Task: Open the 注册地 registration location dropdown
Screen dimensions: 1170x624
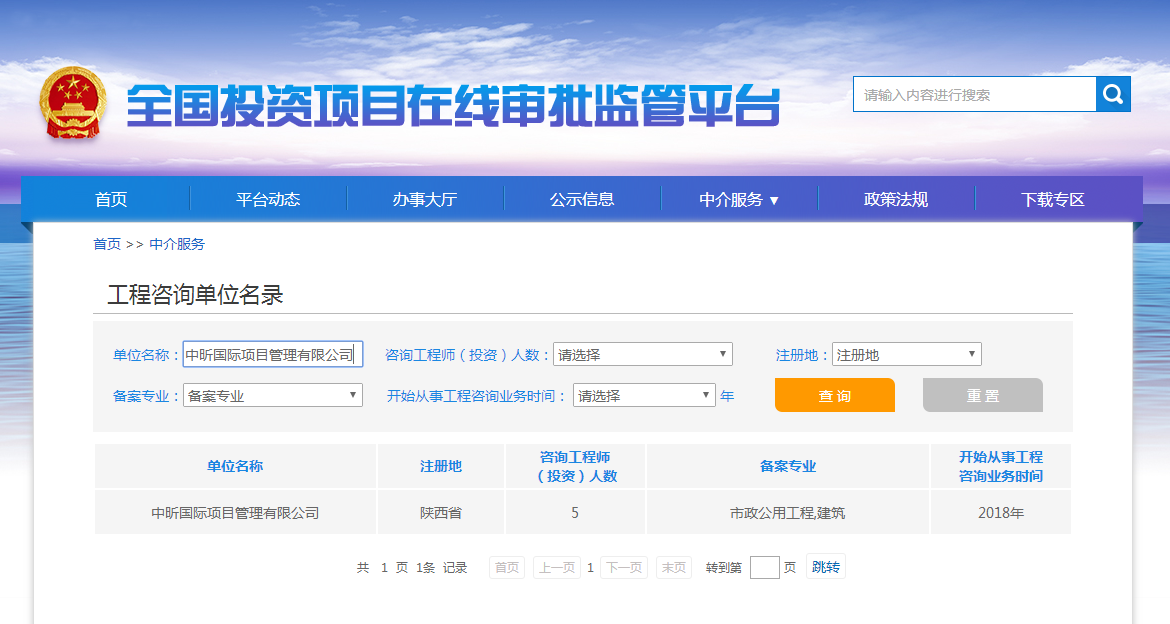Action: [905, 353]
